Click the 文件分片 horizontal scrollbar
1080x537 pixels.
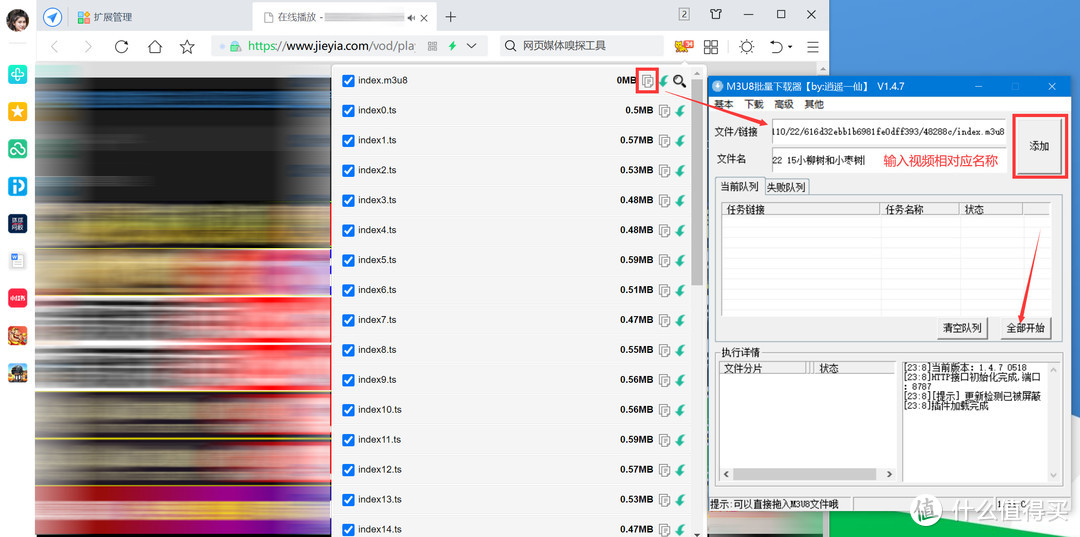coord(807,474)
